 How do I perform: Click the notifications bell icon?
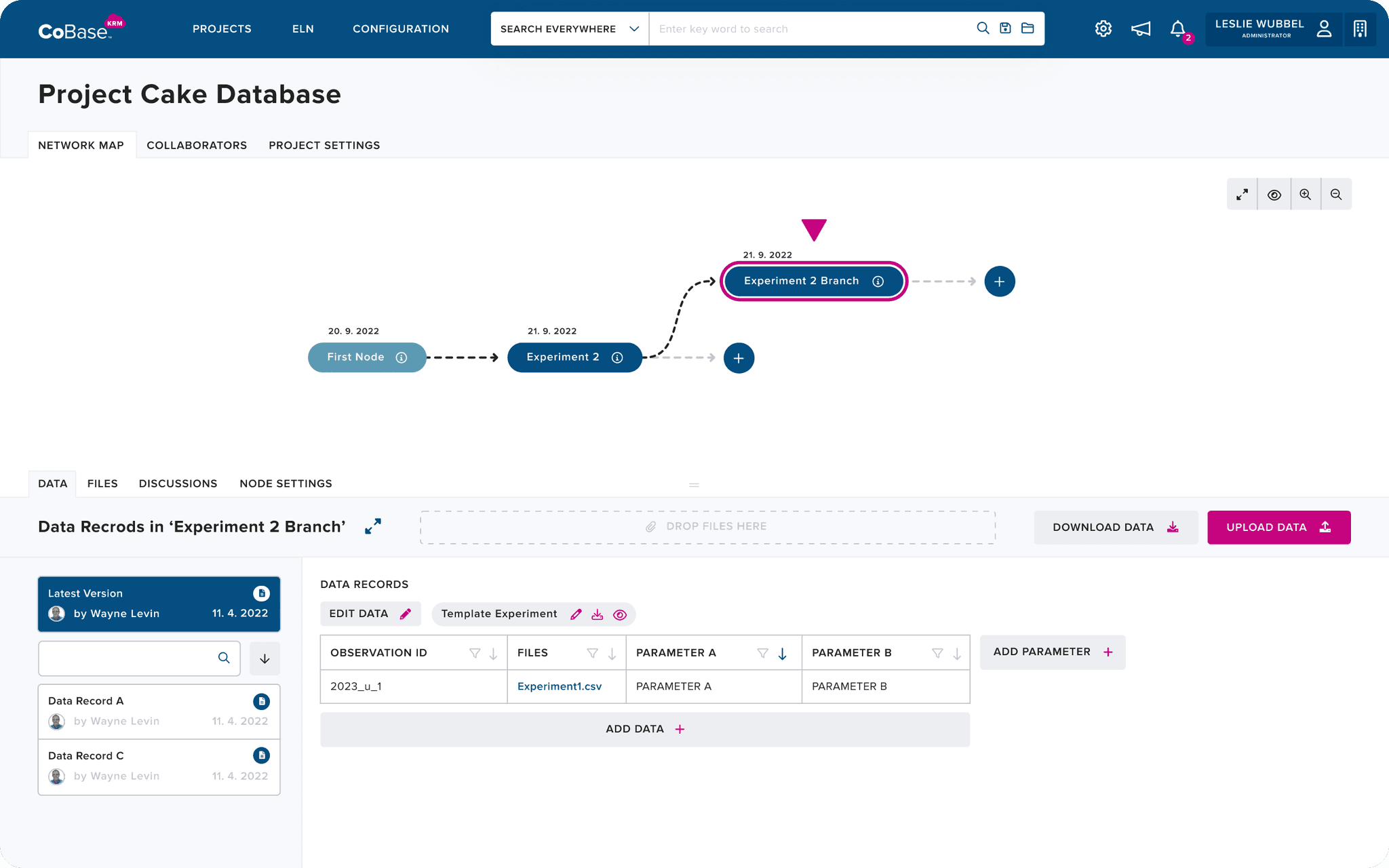pyautogui.click(x=1177, y=28)
